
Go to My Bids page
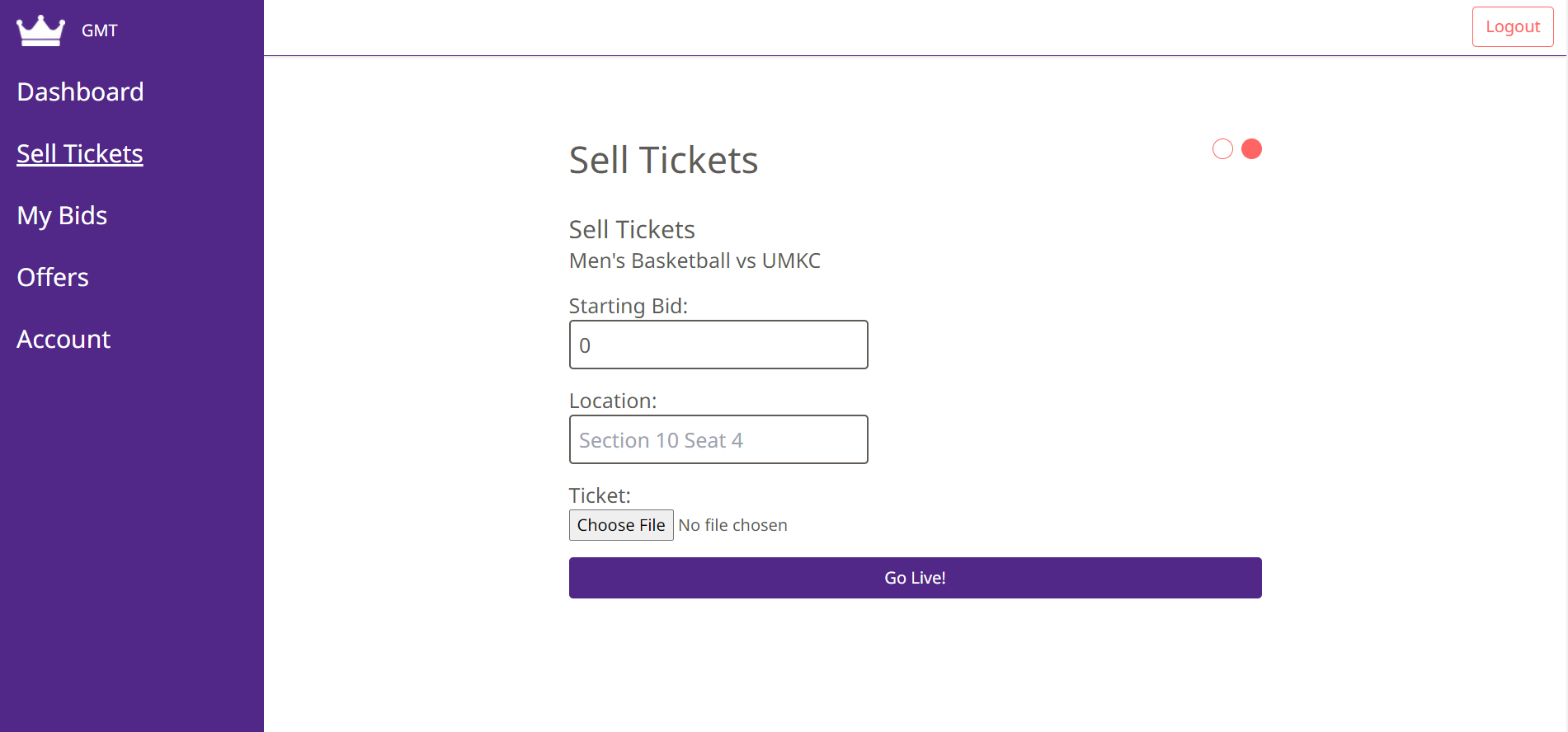click(62, 215)
